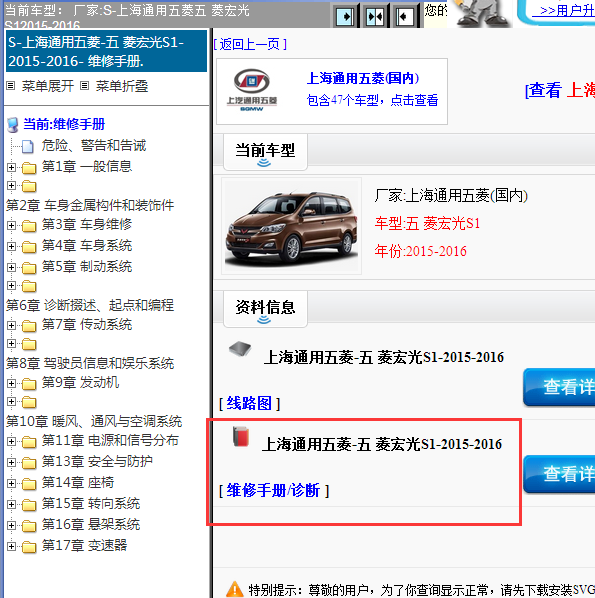Screen dimensions: 595x598
Task: Click the folder icon for 第9章 发动机
Action: [x=29, y=384]
